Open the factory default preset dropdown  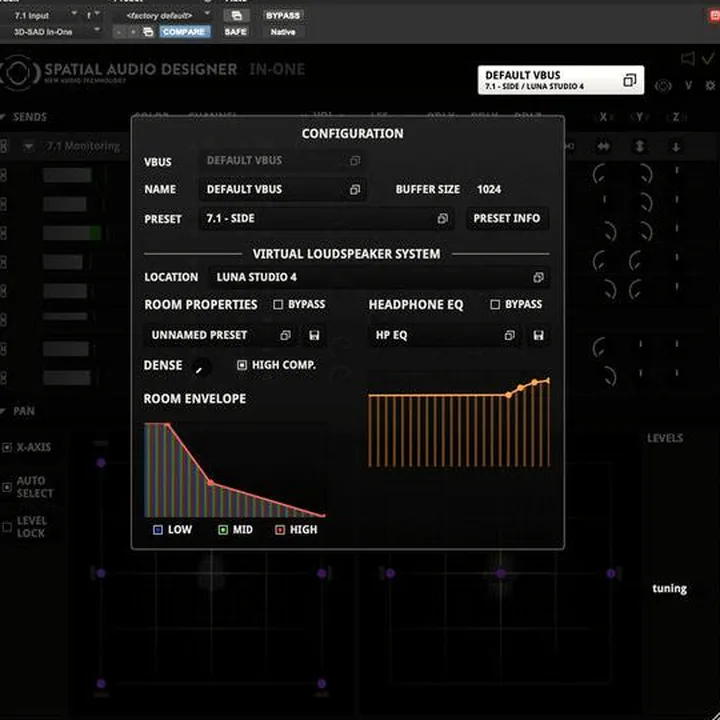164,16
